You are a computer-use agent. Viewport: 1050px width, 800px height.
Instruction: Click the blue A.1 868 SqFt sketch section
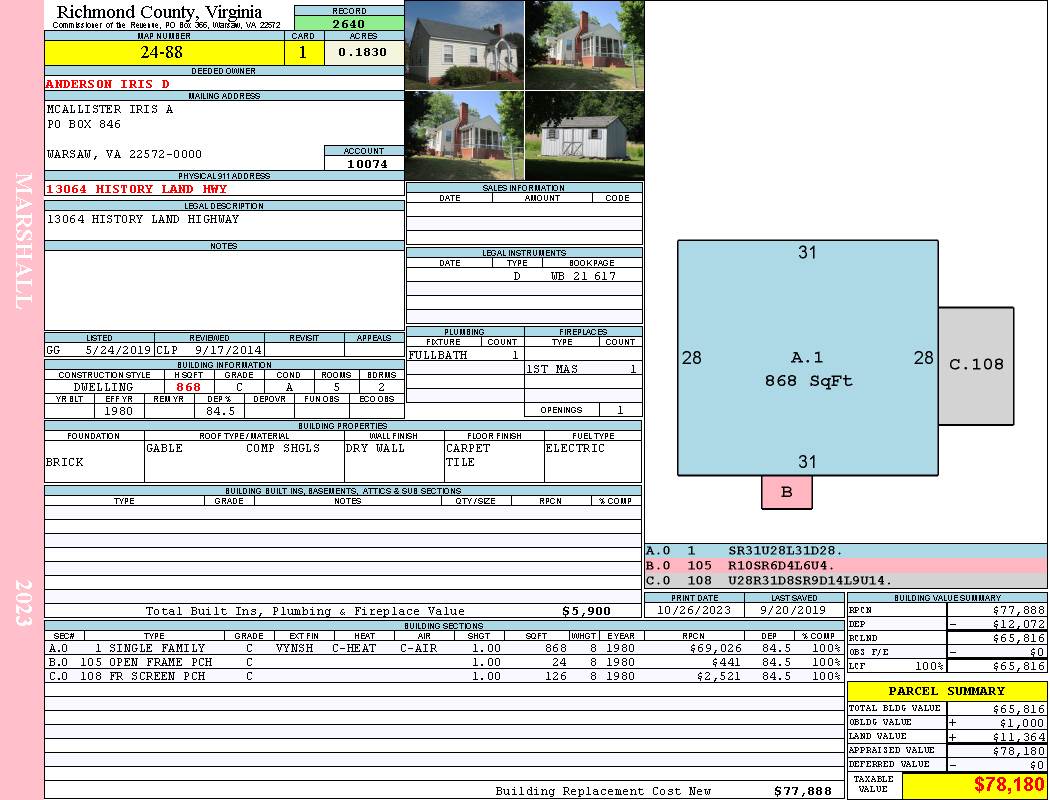coord(808,357)
